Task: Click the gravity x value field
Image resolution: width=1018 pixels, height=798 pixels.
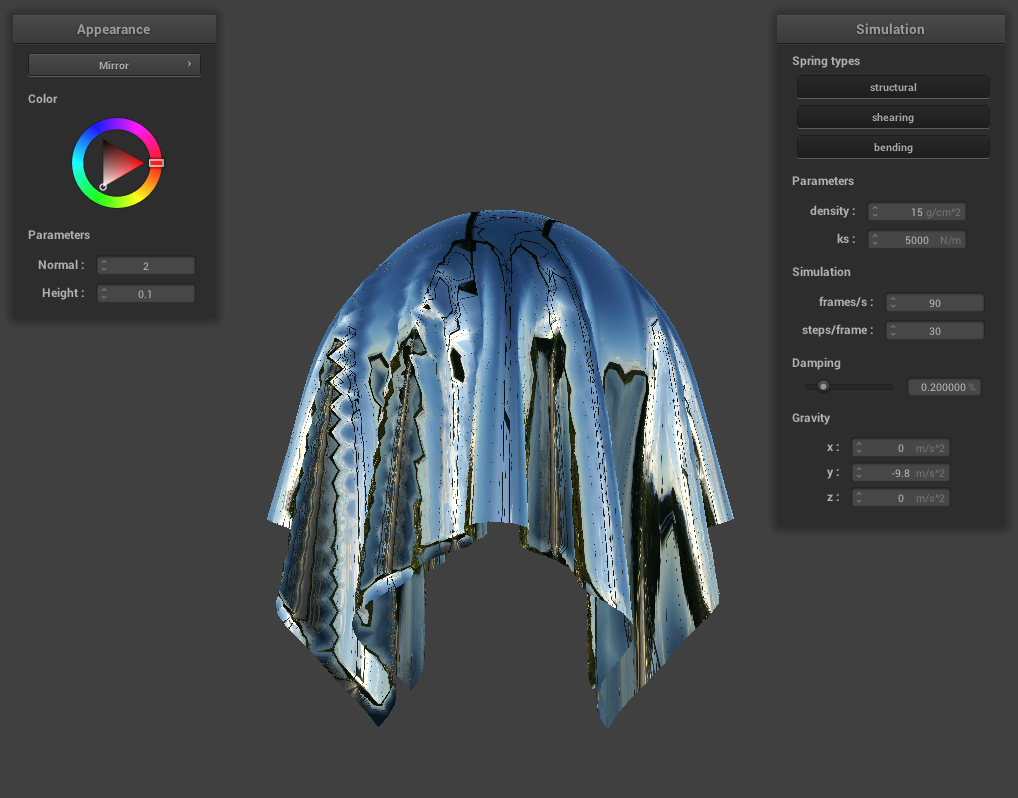Action: [x=900, y=448]
